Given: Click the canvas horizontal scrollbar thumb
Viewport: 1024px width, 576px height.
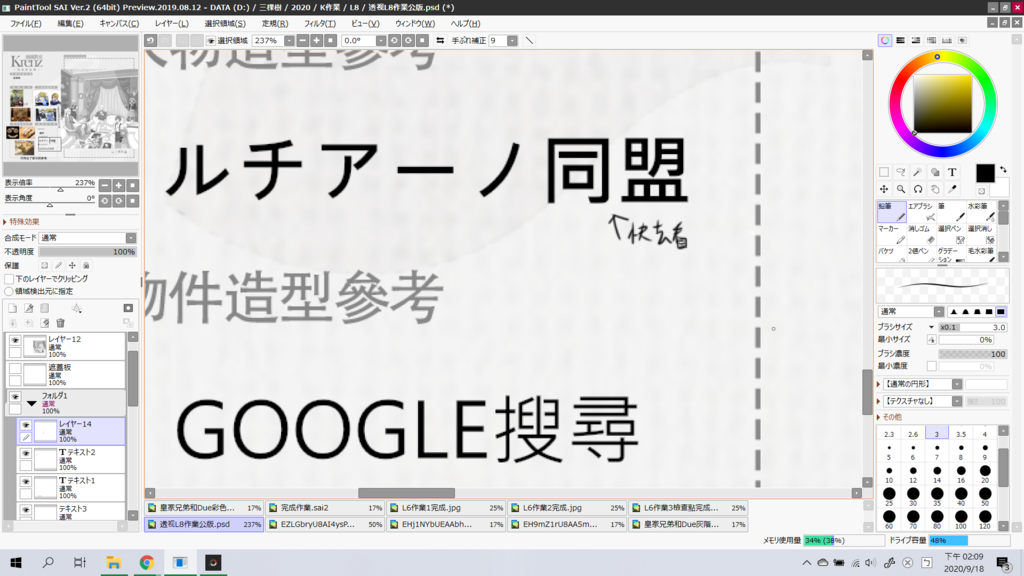Looking at the screenshot, I should 406,493.
